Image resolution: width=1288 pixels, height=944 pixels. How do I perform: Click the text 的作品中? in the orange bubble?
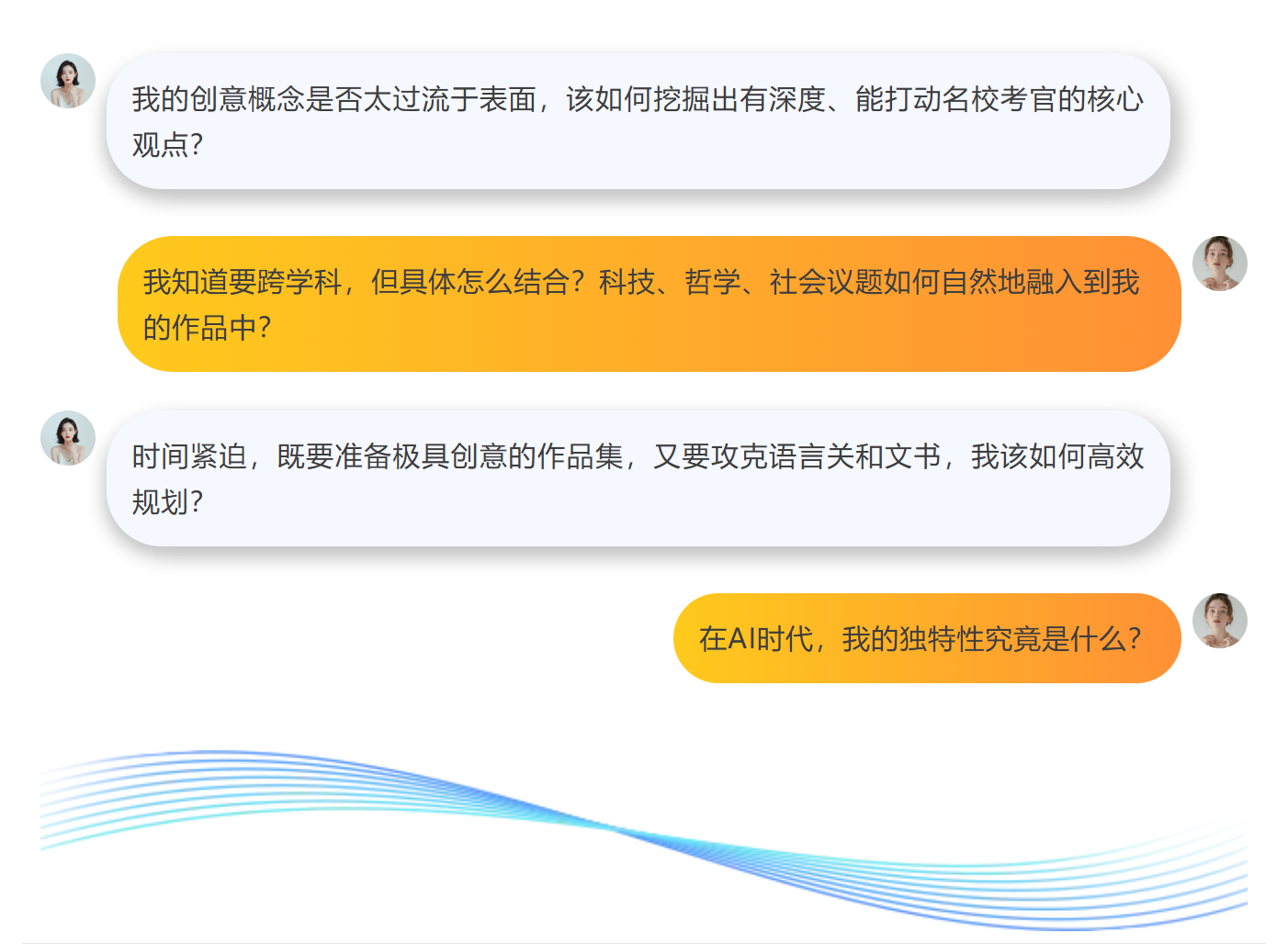pos(207,328)
